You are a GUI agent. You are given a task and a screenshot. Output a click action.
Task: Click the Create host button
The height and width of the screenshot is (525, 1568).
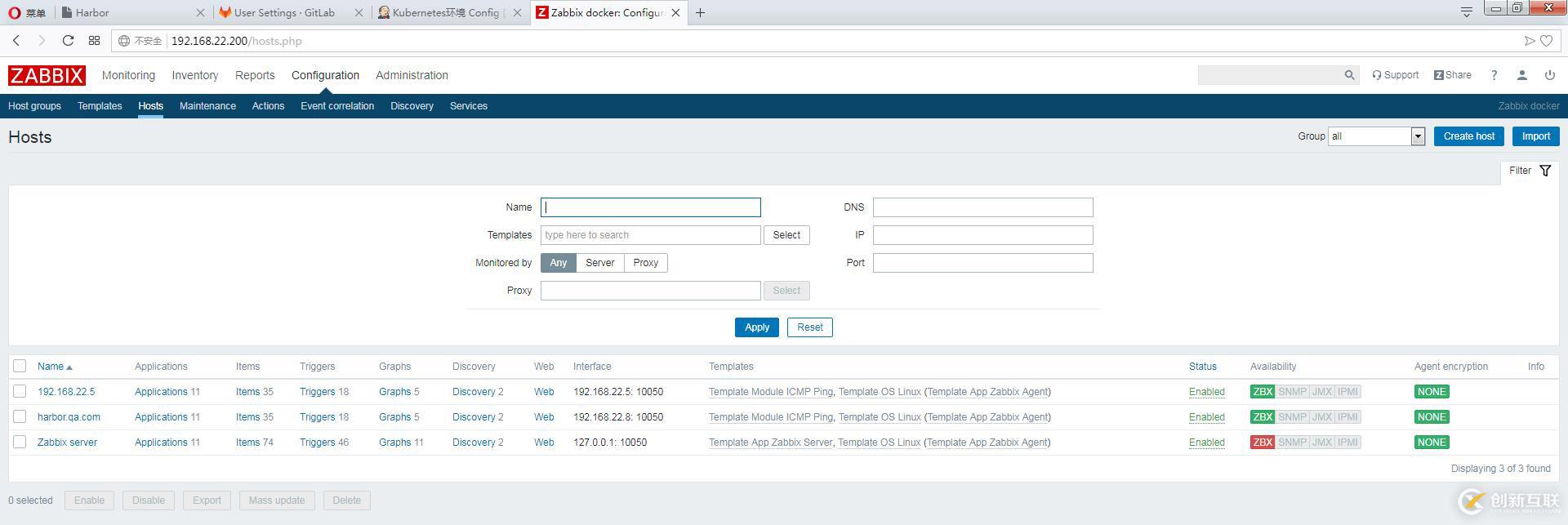coord(1469,136)
